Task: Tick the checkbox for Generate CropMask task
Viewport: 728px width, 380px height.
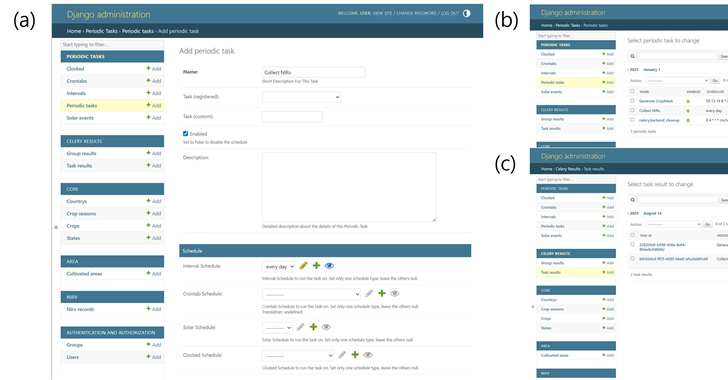Action: 632,100
